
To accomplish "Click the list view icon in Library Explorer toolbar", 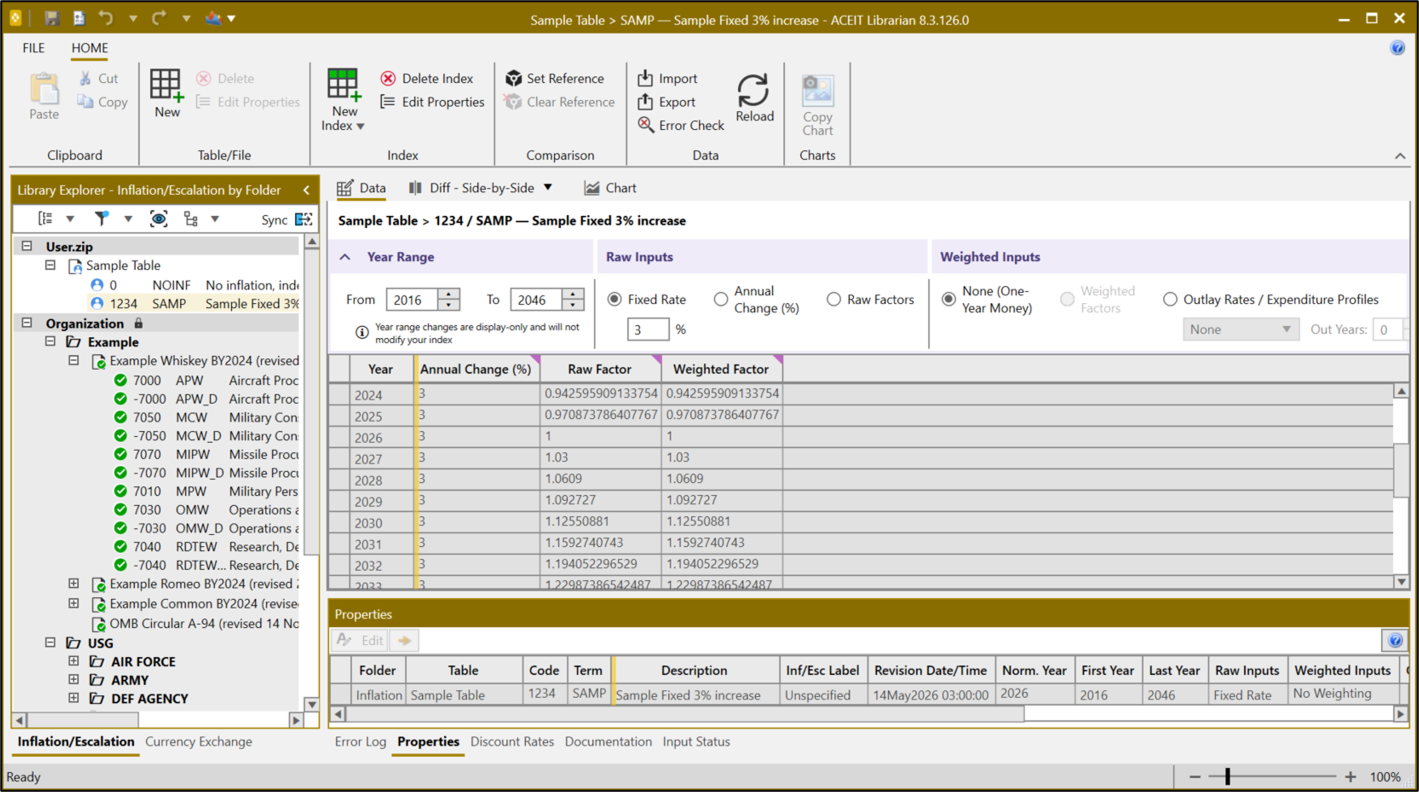I will point(46,218).
